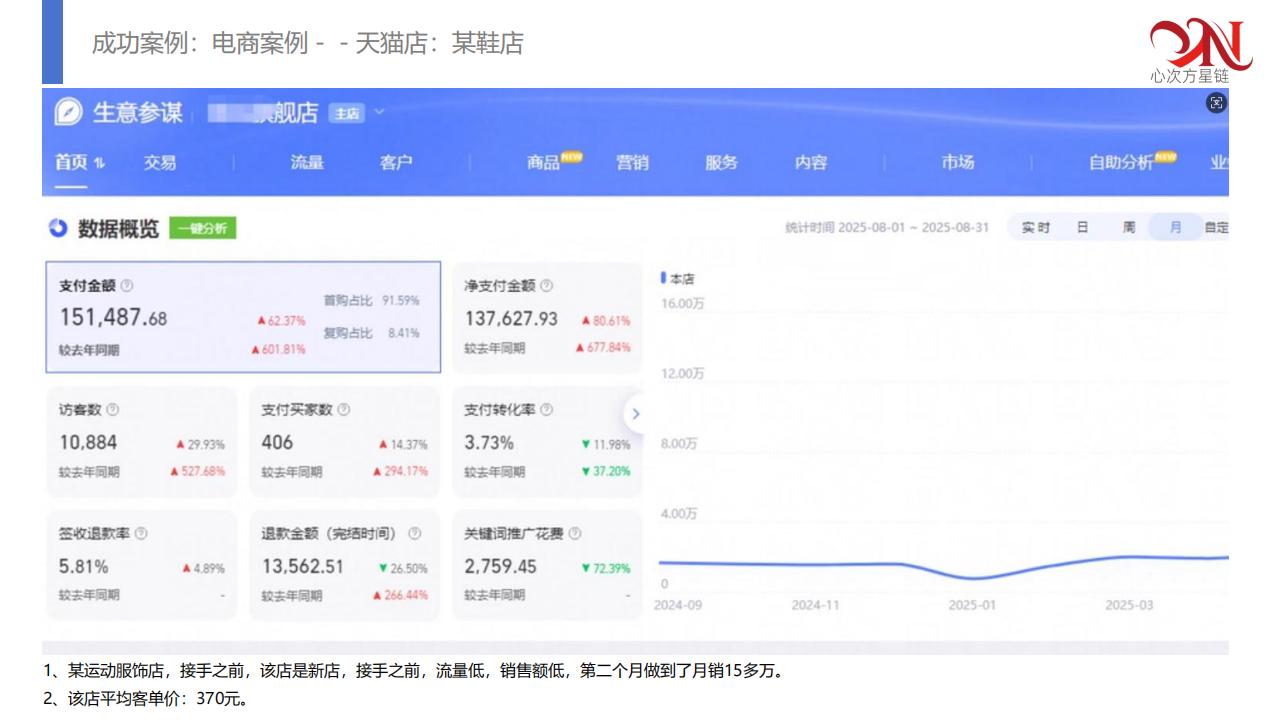The width and height of the screenshot is (1280, 720).
Task: Switch statistics period to 实时
Action: pos(1035,228)
